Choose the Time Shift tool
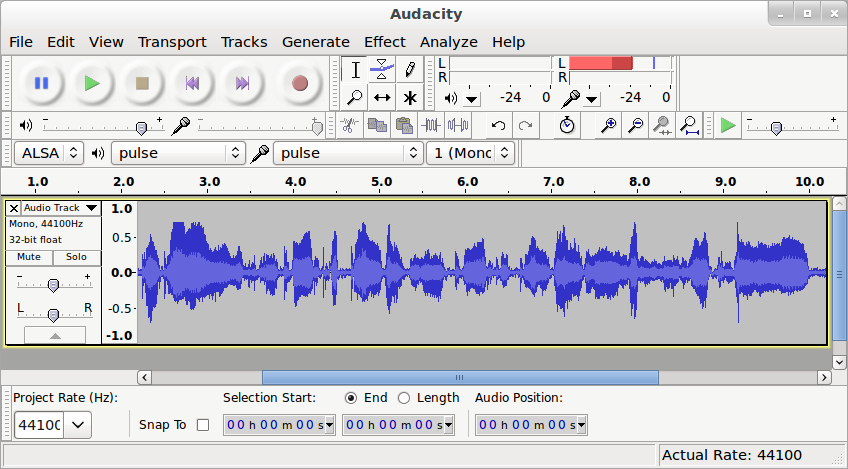This screenshot has width=848, height=469. pyautogui.click(x=382, y=97)
